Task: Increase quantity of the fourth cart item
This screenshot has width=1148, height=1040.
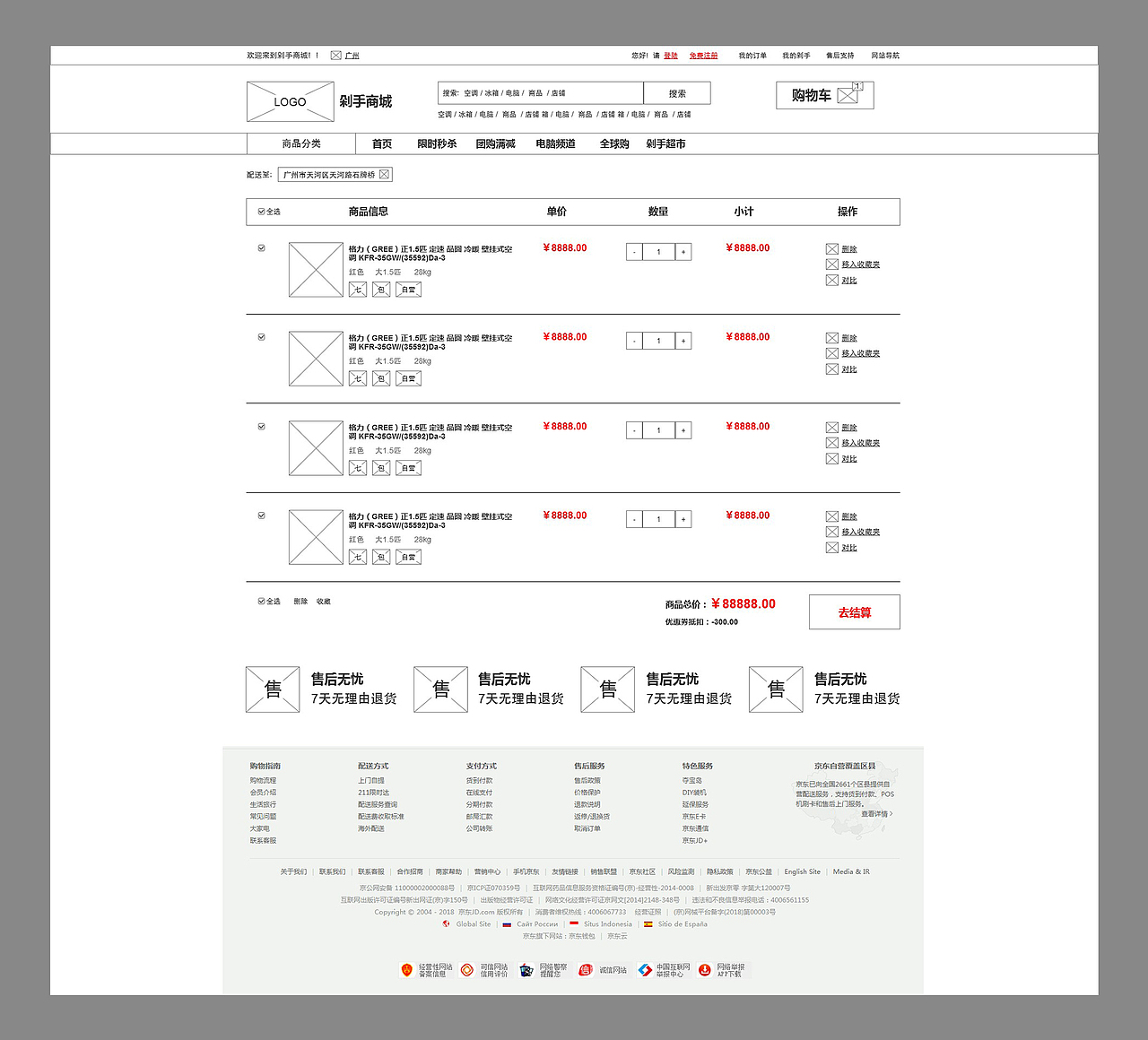Action: [x=683, y=519]
